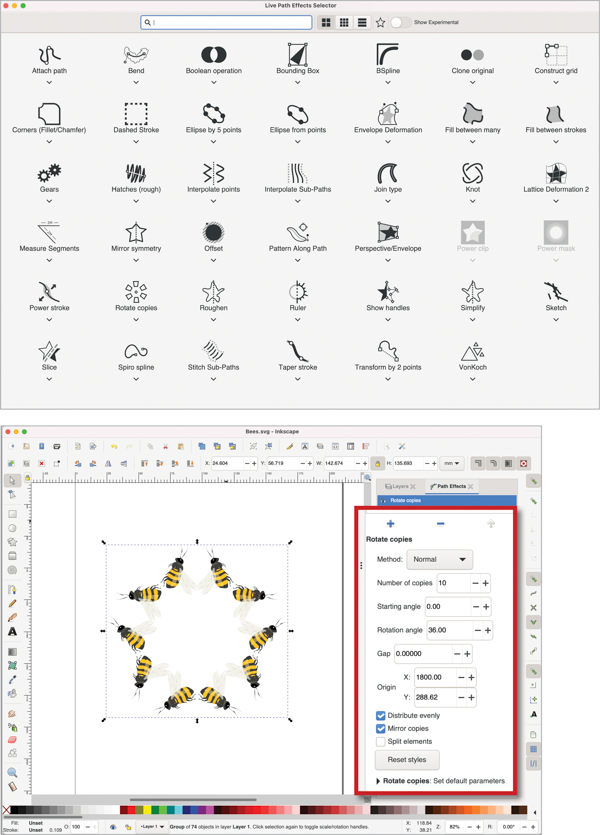Select the Gears path effect

pyautogui.click(x=49, y=178)
